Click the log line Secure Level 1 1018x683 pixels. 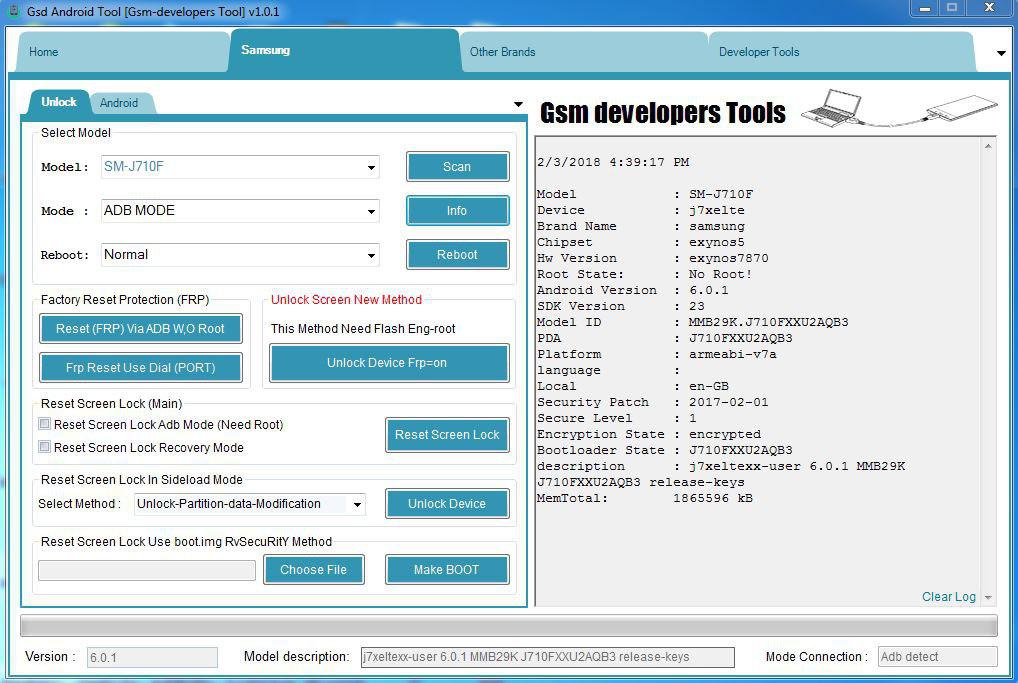617,419
